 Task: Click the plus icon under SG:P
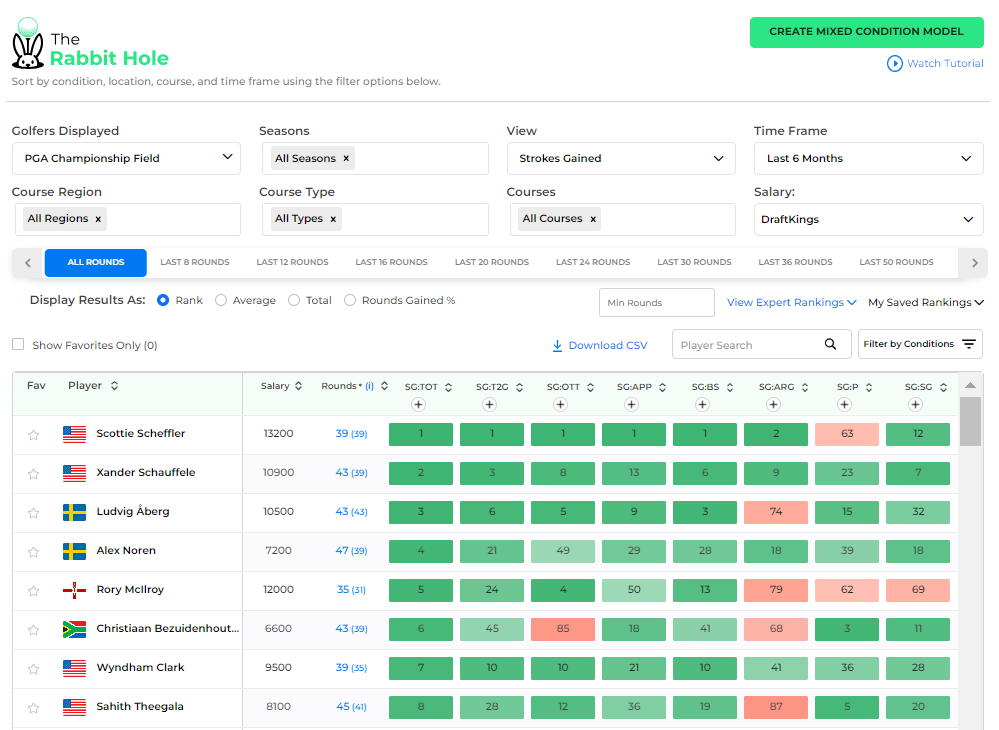pos(845,404)
